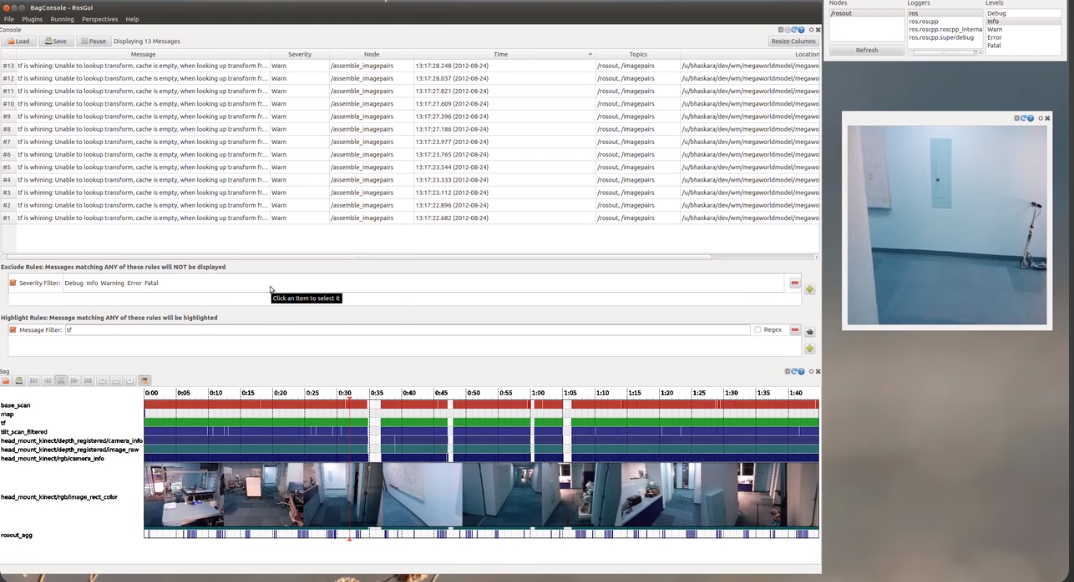
Task: Click the Time column sort arrow
Action: click(590, 54)
